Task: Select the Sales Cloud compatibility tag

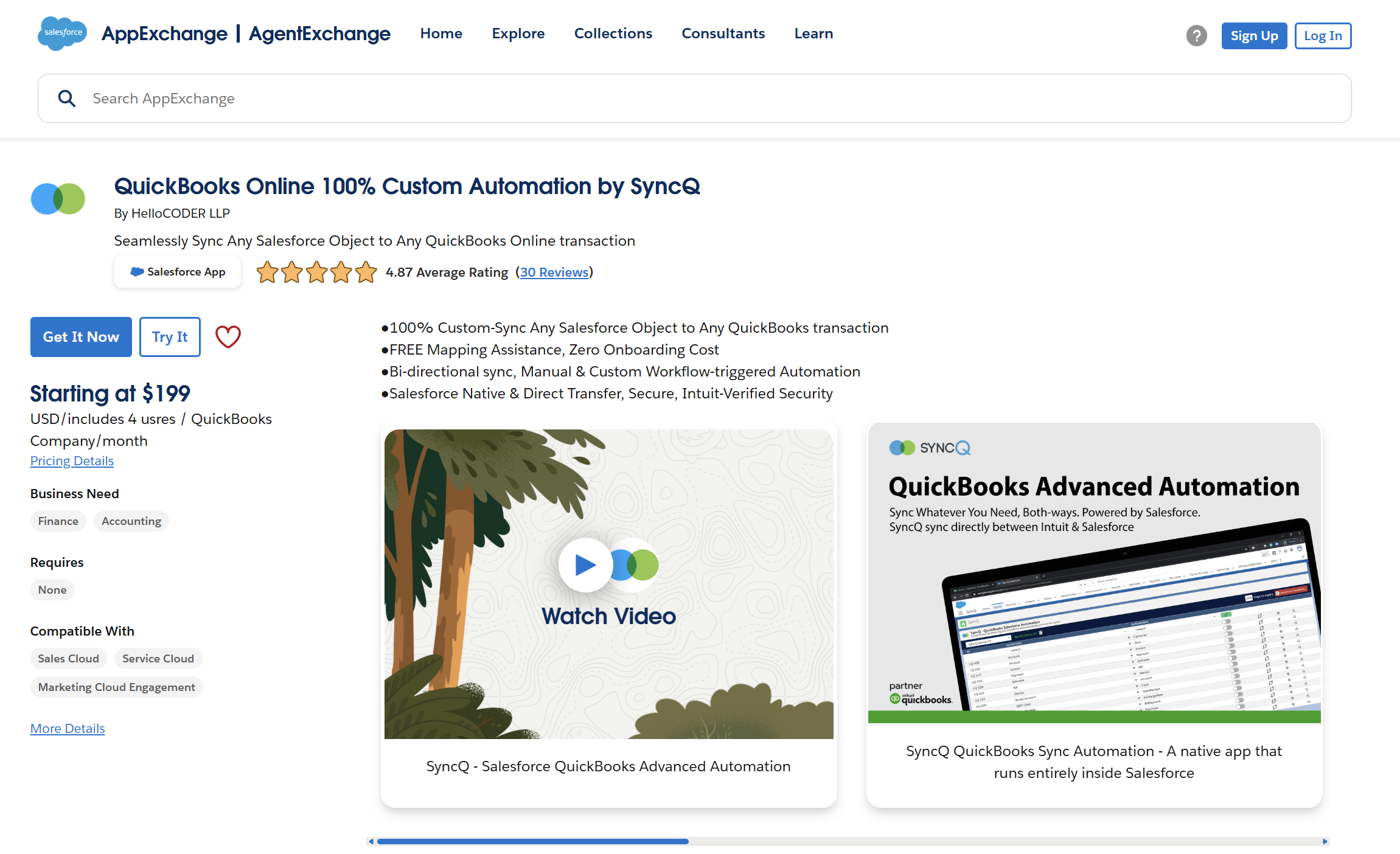Action: 68,659
